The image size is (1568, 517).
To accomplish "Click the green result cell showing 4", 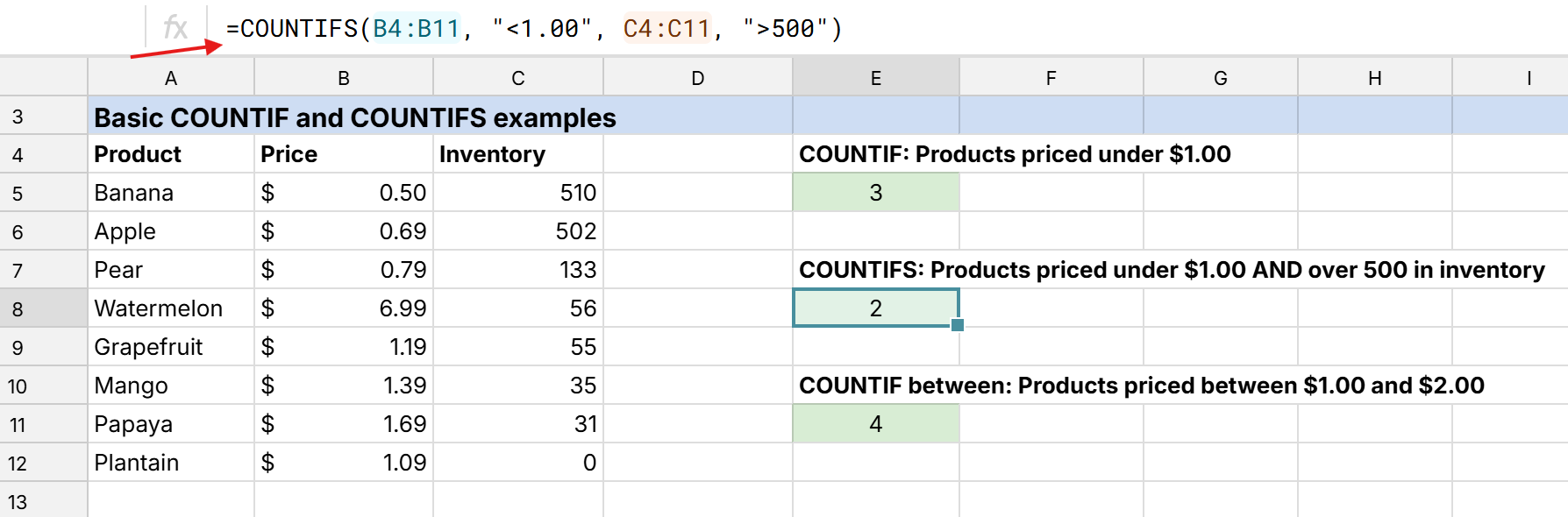I will [x=875, y=424].
